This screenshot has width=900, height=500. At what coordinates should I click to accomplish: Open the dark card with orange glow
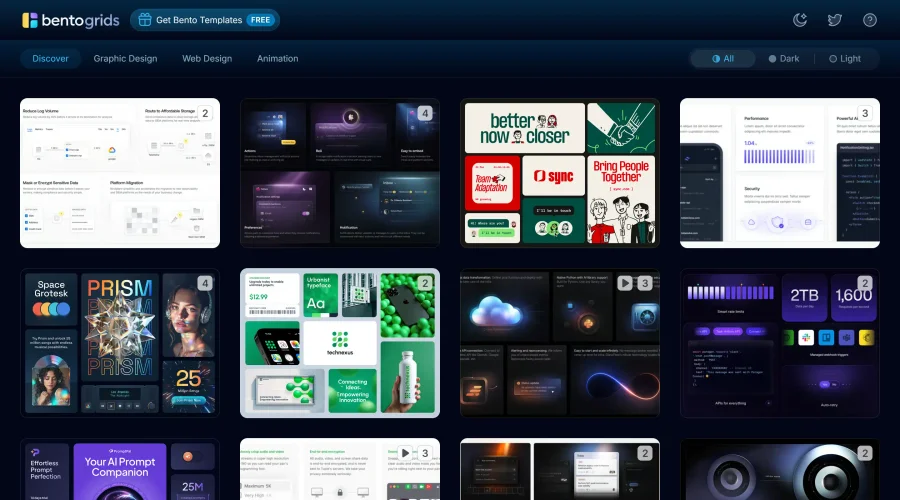pyautogui.click(x=560, y=469)
